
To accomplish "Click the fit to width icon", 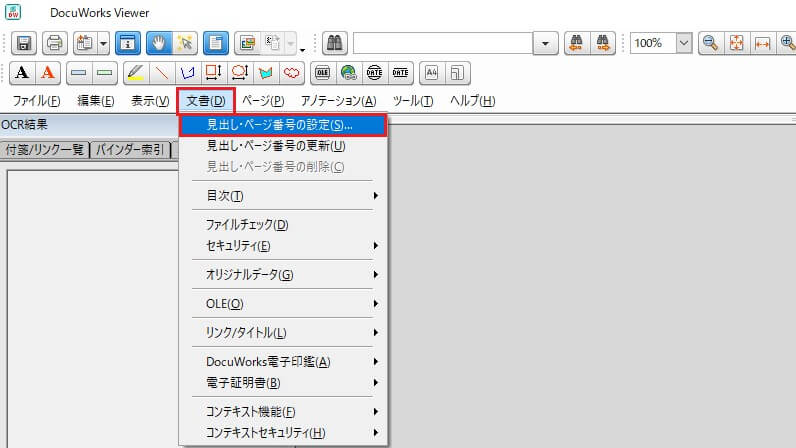I will 762,43.
